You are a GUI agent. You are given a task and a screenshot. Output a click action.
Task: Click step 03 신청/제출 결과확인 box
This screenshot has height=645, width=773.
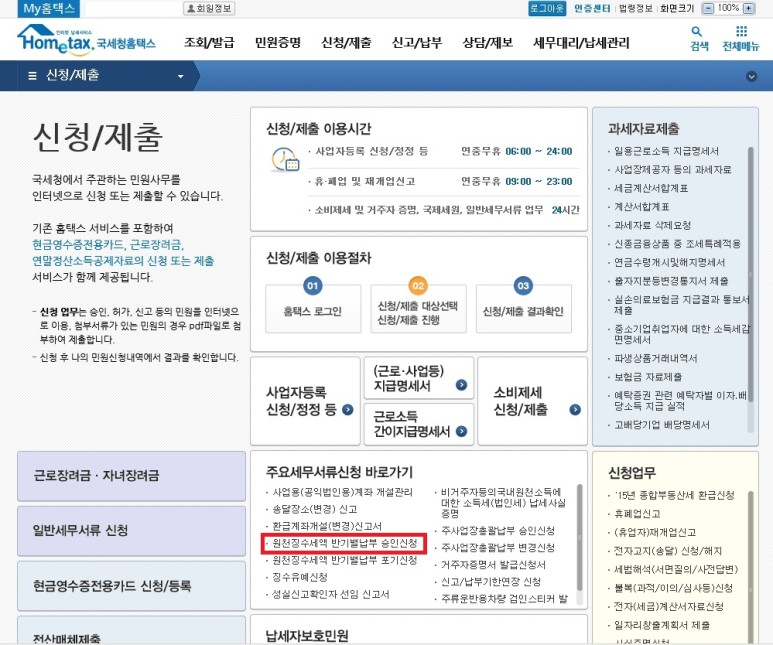524,309
